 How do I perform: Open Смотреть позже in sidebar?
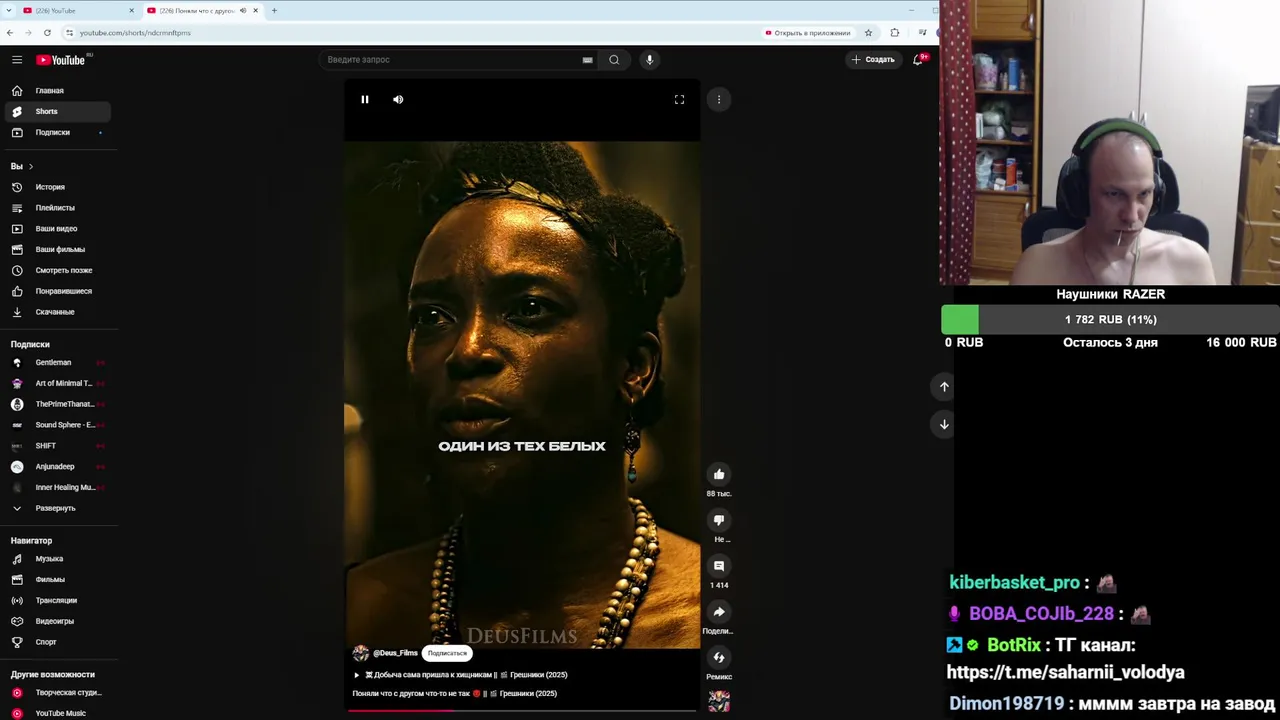point(57,270)
